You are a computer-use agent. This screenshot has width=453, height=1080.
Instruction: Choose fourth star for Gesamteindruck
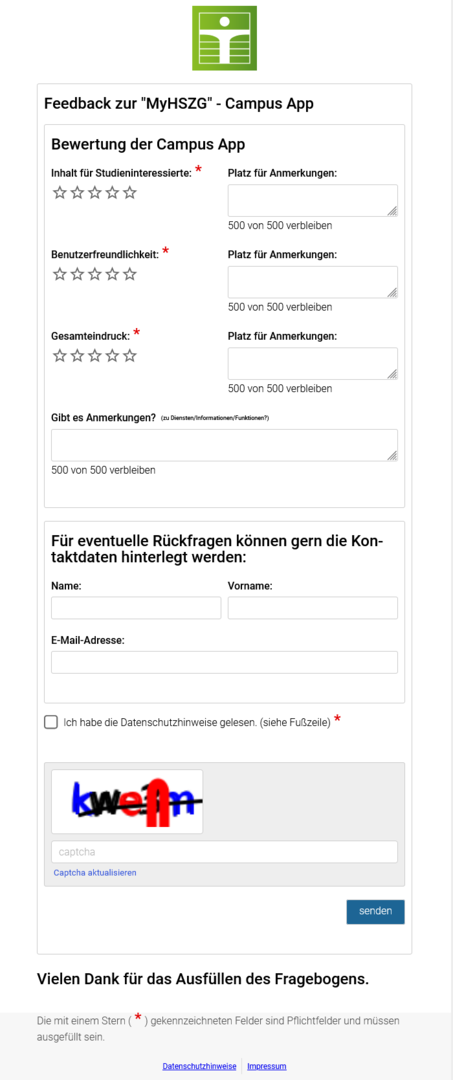(112, 356)
